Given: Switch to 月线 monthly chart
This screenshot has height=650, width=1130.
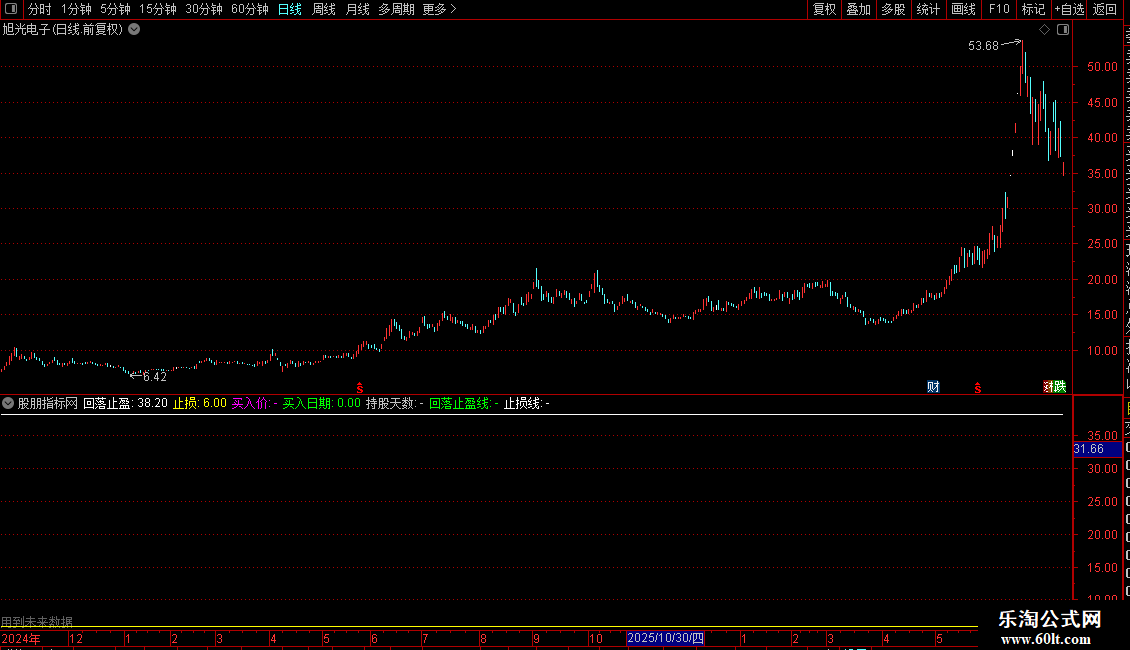Looking at the screenshot, I should [357, 9].
